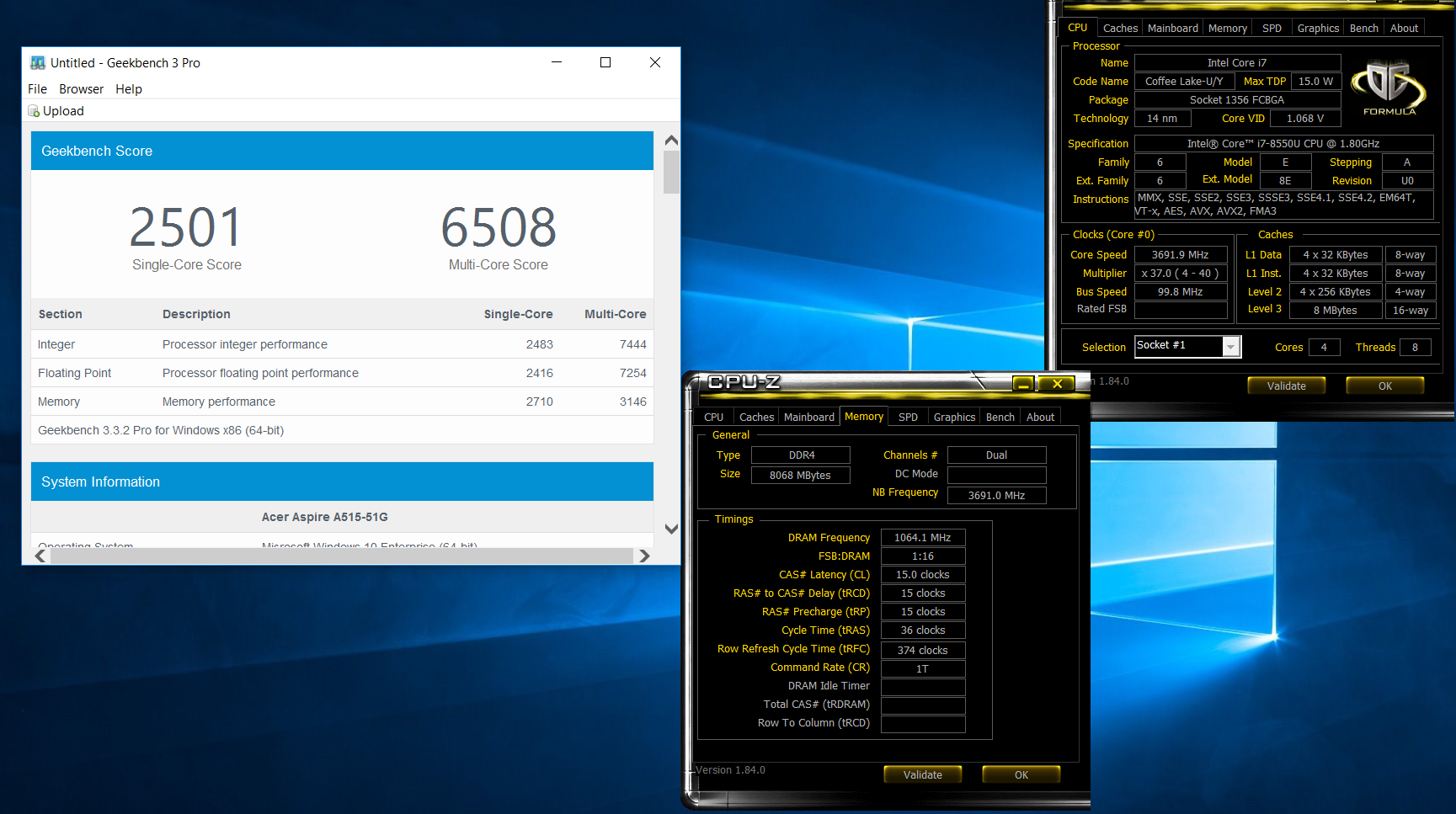
Task: Switch to Bench tab in top CPU-Z window
Action: click(x=1363, y=29)
